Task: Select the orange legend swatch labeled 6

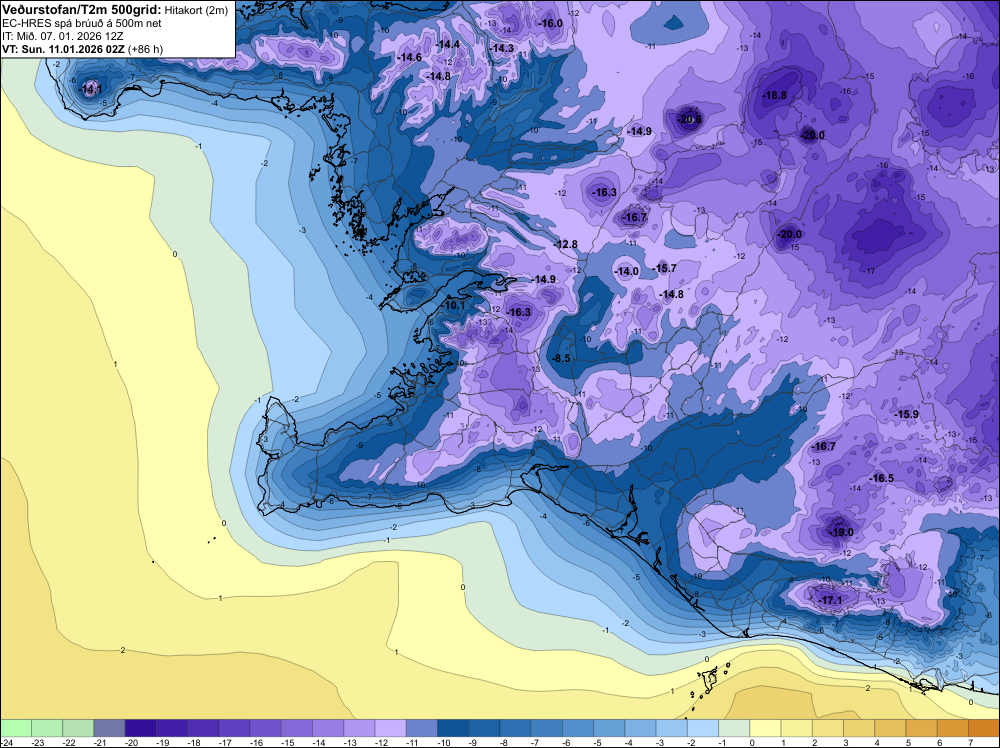Action: [953, 728]
